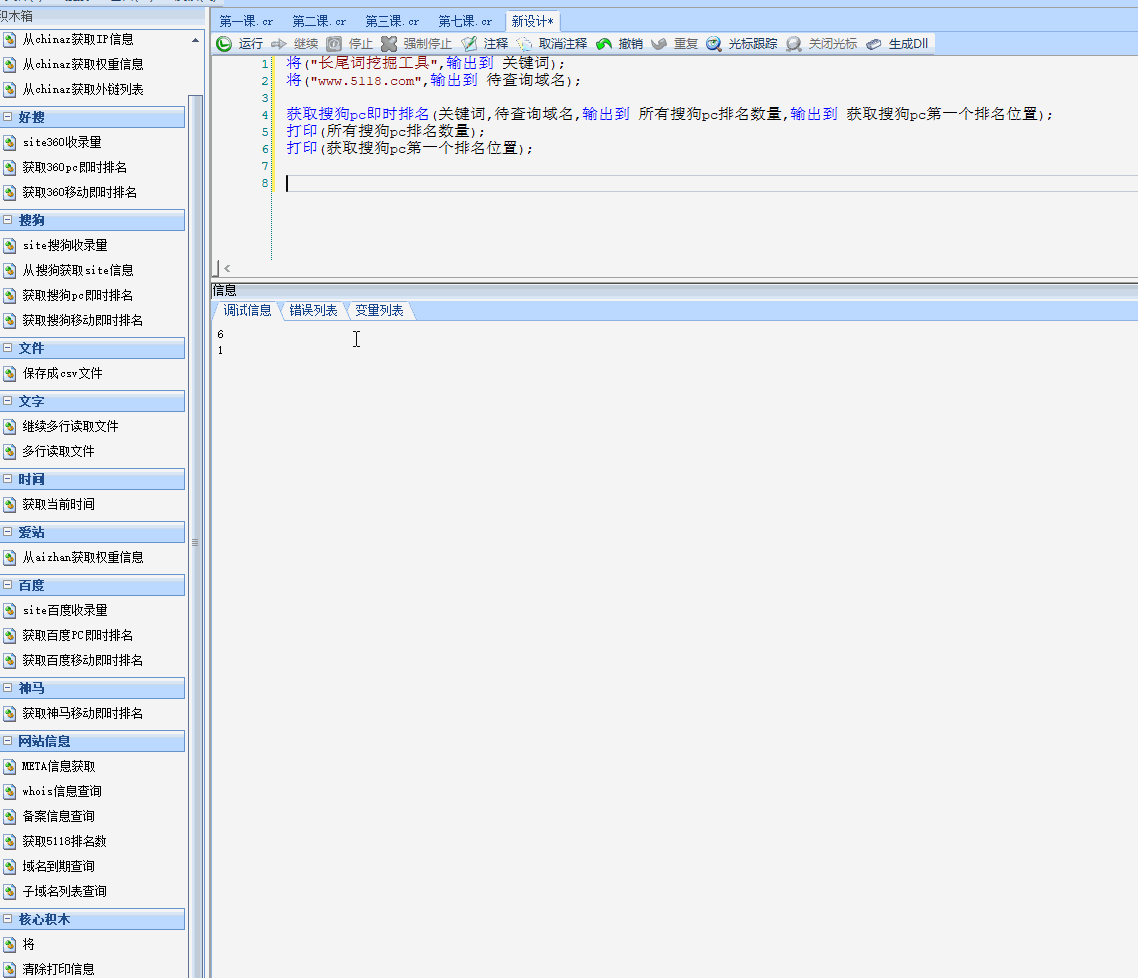
Task: Select whois信息查询 block in toolbox
Action: (x=62, y=791)
